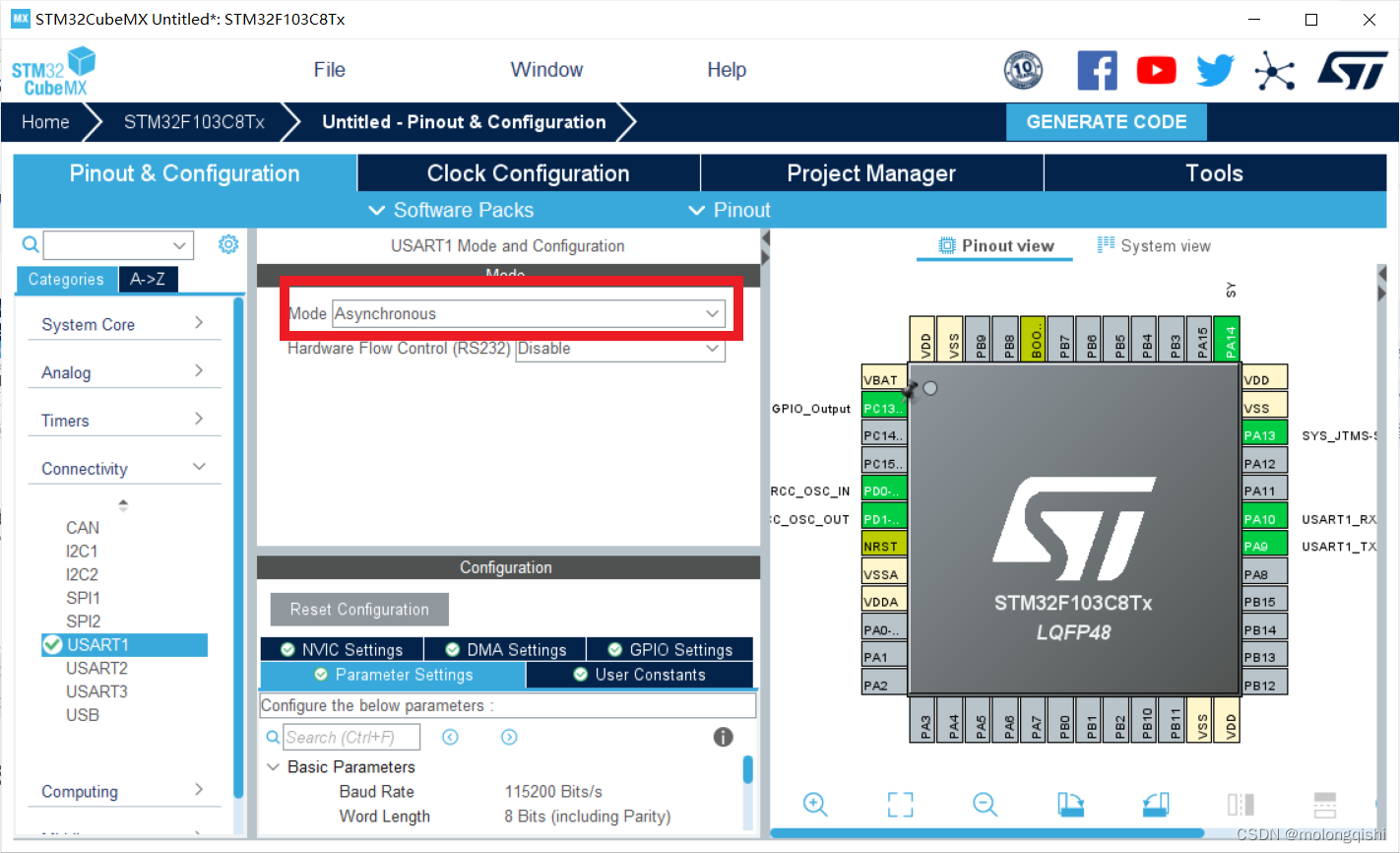Click the split layout icon in pinout toolbar
The width and height of the screenshot is (1400, 853).
(1241, 804)
